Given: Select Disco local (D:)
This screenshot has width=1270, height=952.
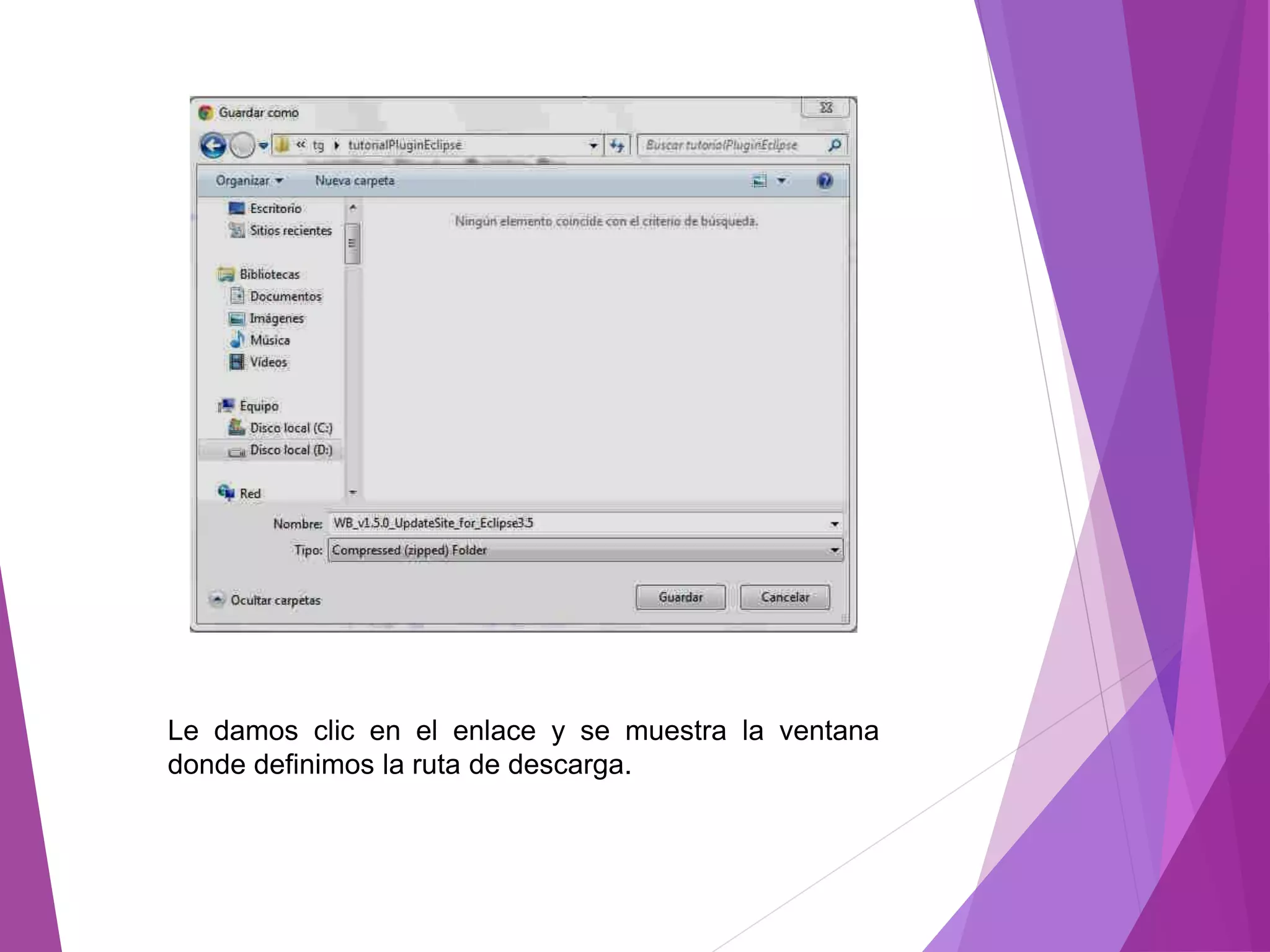Looking at the screenshot, I should pos(291,450).
